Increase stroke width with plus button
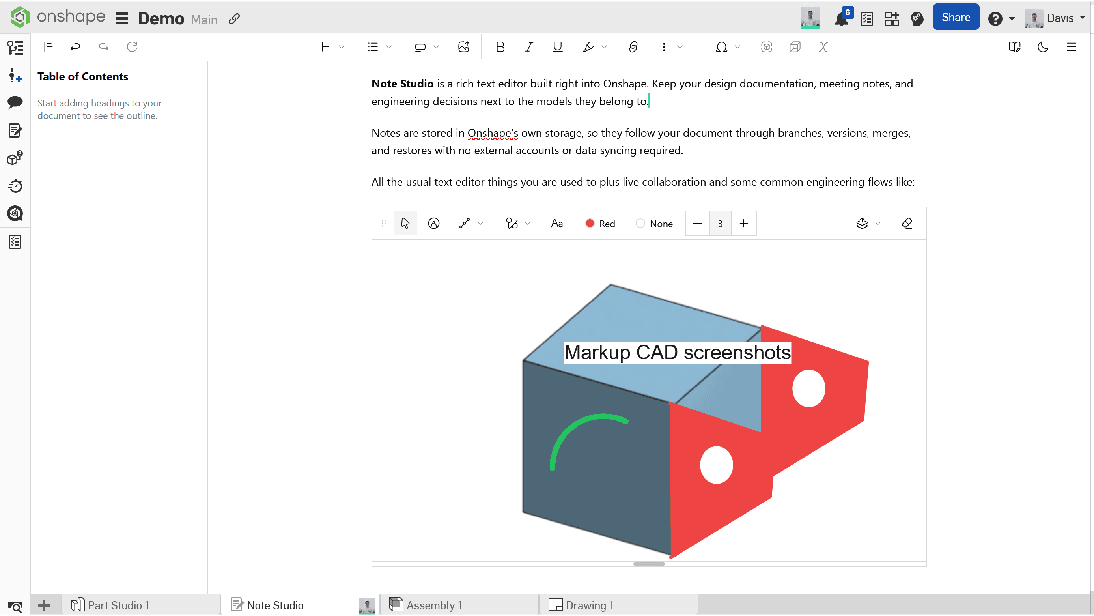The width and height of the screenshot is (1094, 616). click(x=744, y=223)
